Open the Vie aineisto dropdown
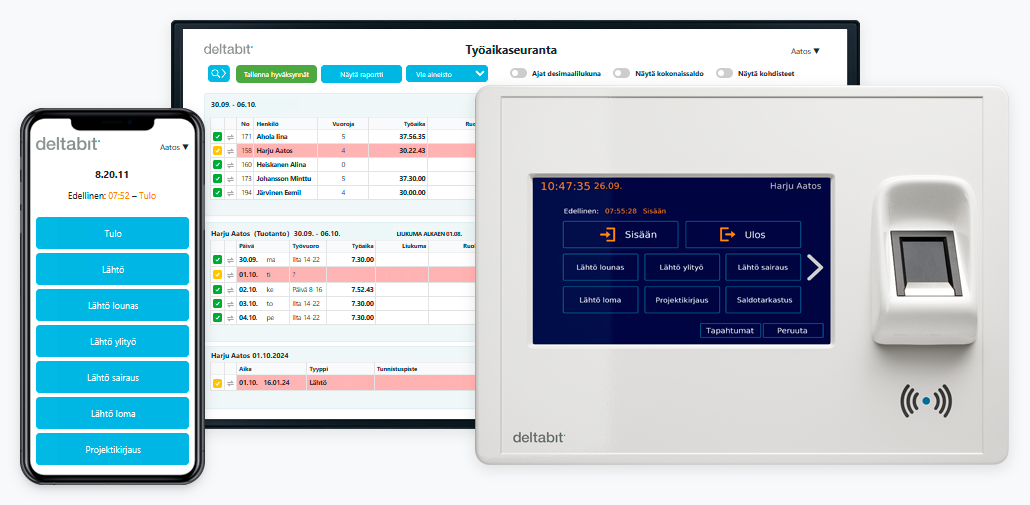Screen dimensions: 1030x505 tap(447, 74)
